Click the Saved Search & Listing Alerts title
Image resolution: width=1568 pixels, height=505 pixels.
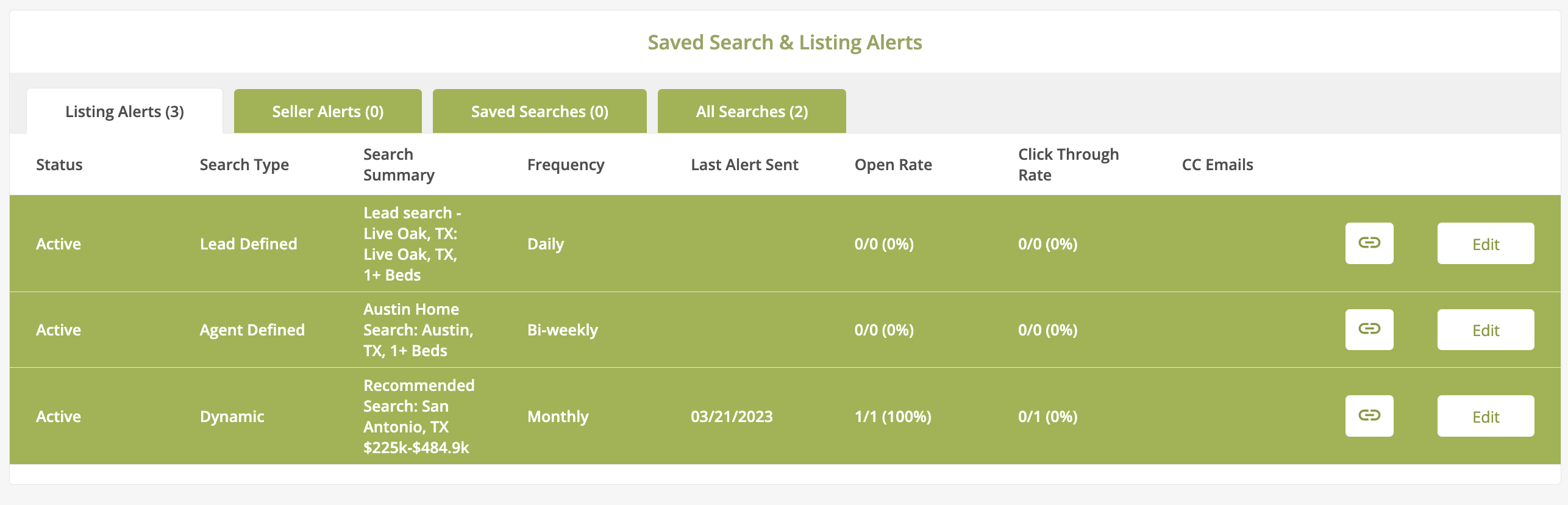pyautogui.click(x=784, y=42)
